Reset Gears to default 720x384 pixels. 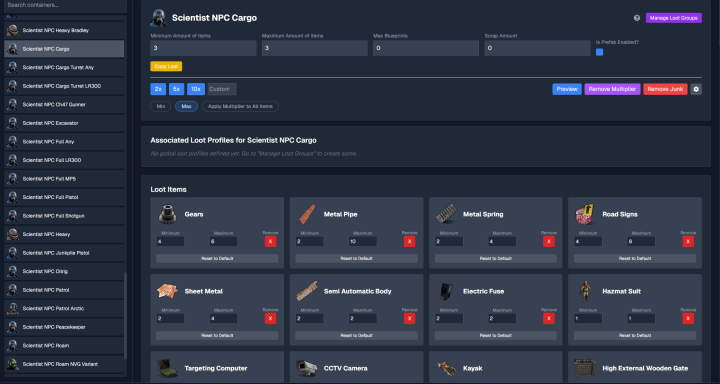(x=217, y=259)
